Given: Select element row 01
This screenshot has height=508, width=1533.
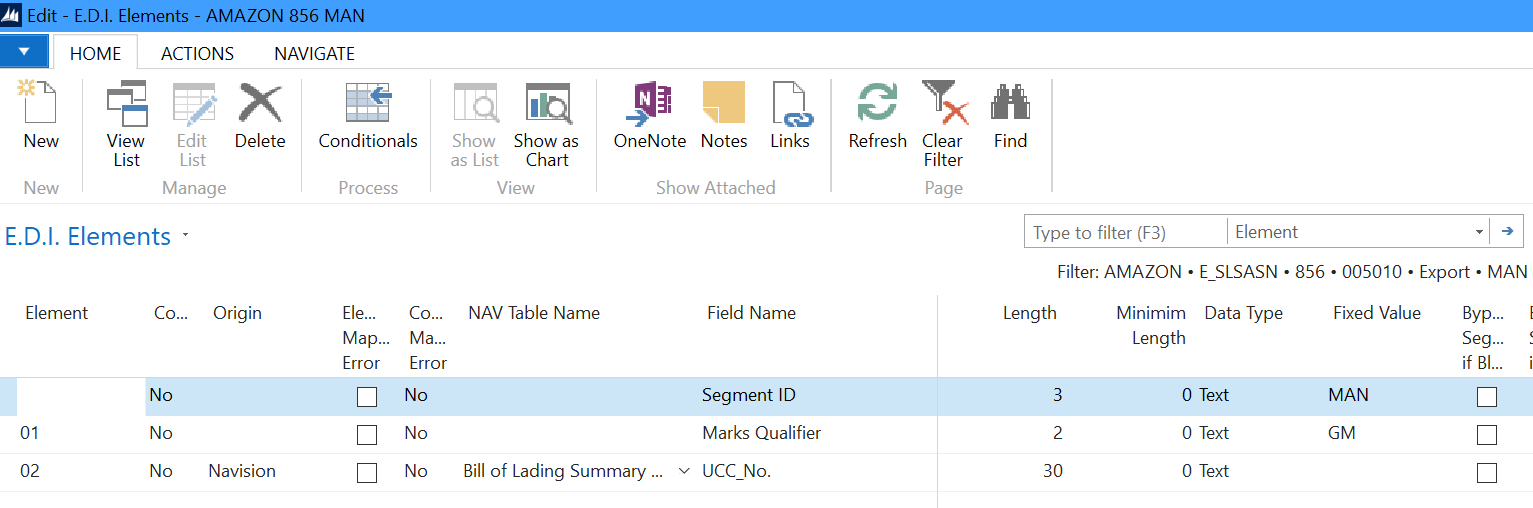Looking at the screenshot, I should point(30,433).
